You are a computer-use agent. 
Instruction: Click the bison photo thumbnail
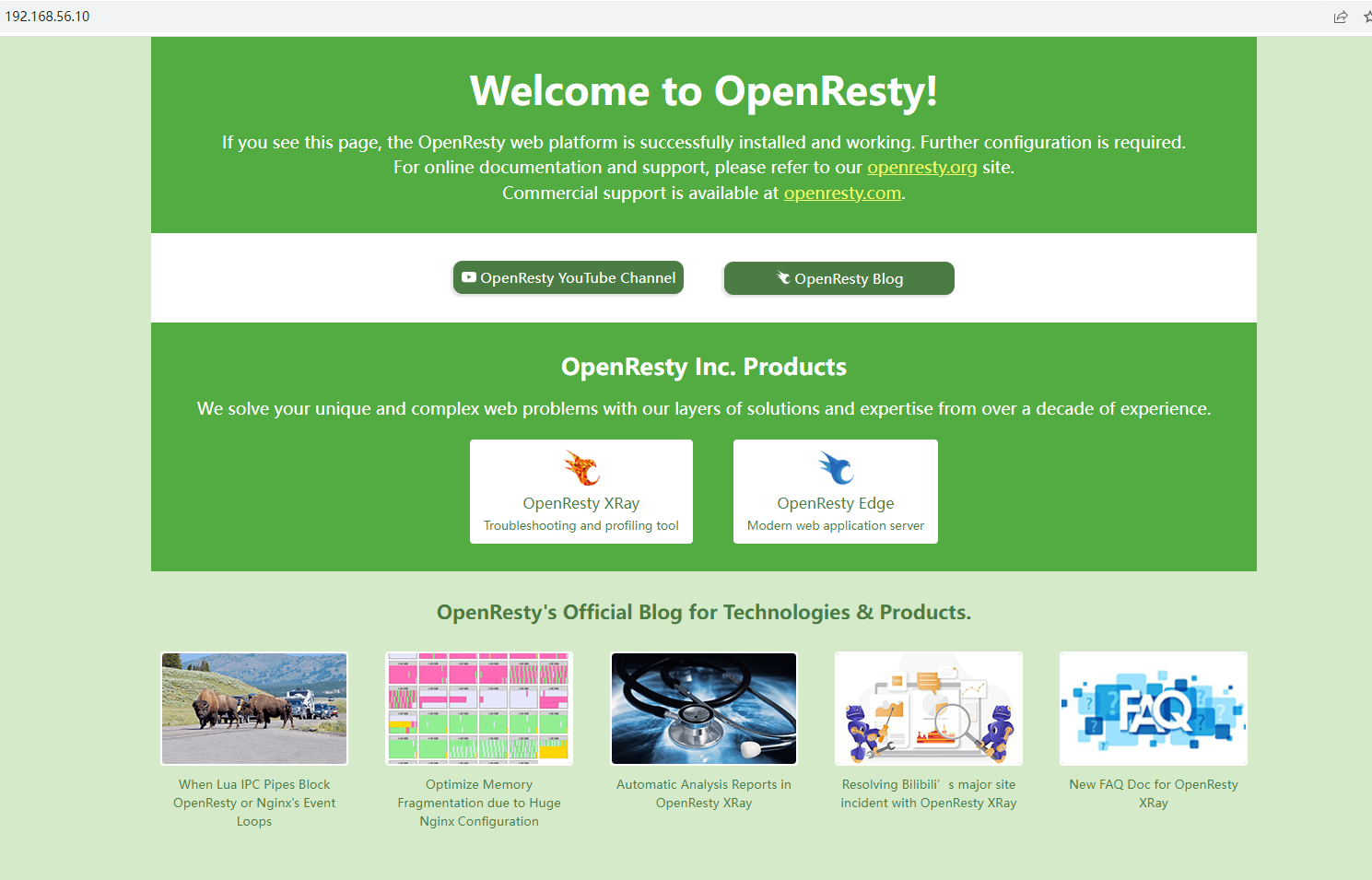253,708
